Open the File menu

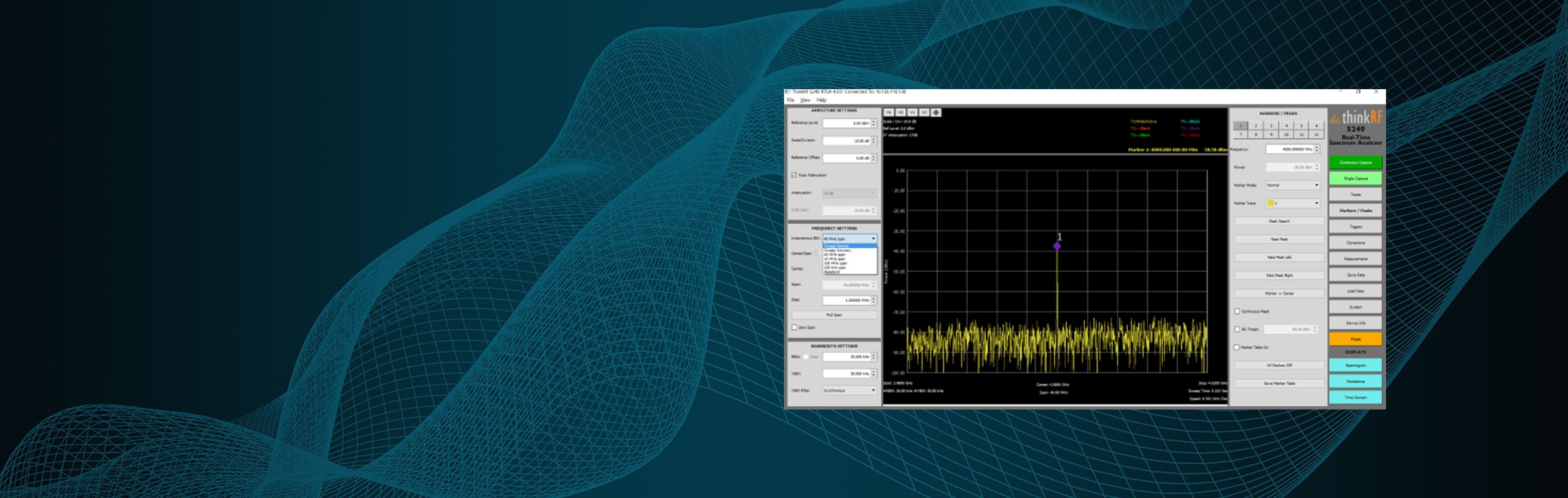click(791, 100)
